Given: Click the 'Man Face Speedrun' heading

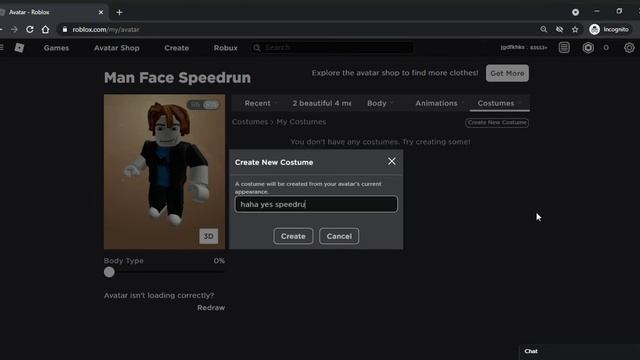Looking at the screenshot, I should [x=177, y=78].
